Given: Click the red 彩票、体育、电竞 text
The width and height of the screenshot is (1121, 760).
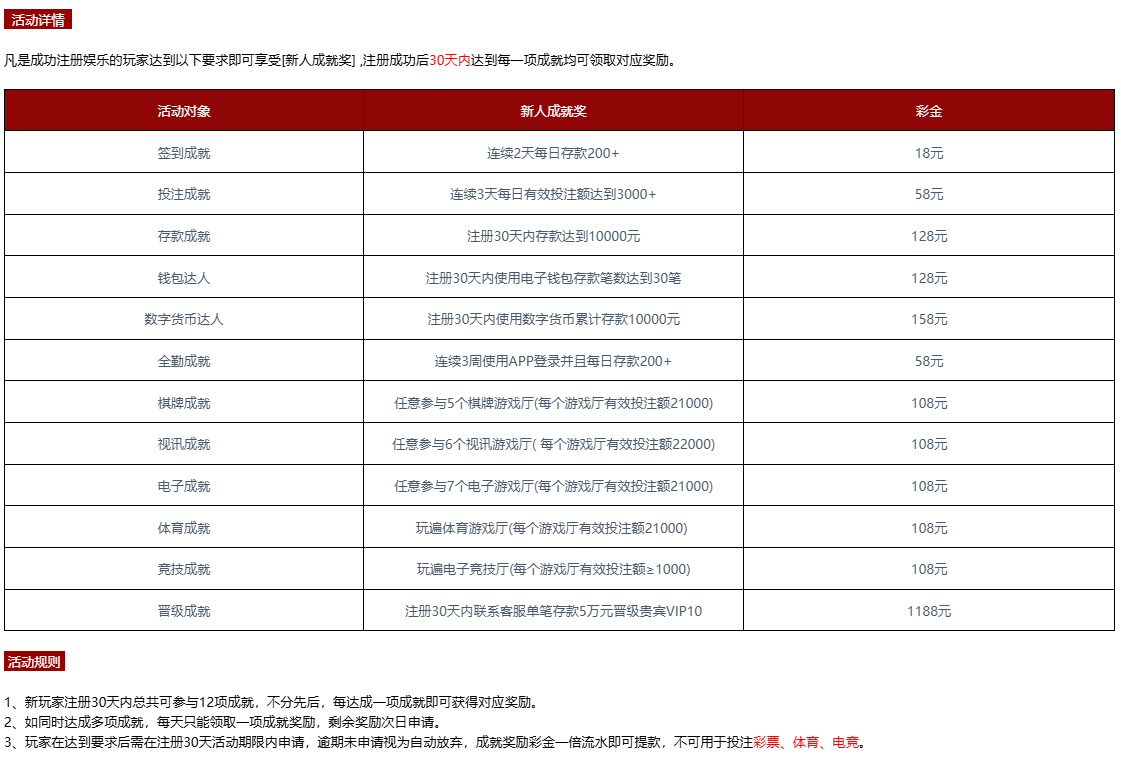Looking at the screenshot, I should [x=806, y=742].
